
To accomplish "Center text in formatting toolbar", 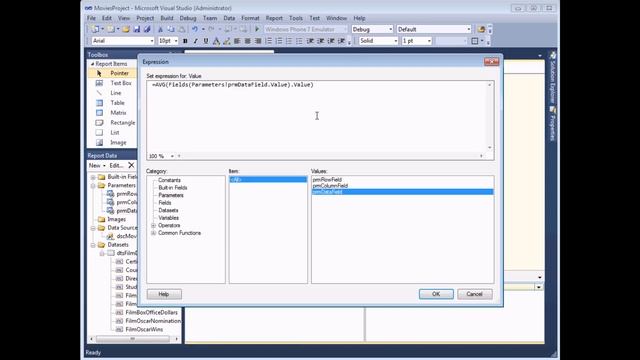I will tap(247, 41).
